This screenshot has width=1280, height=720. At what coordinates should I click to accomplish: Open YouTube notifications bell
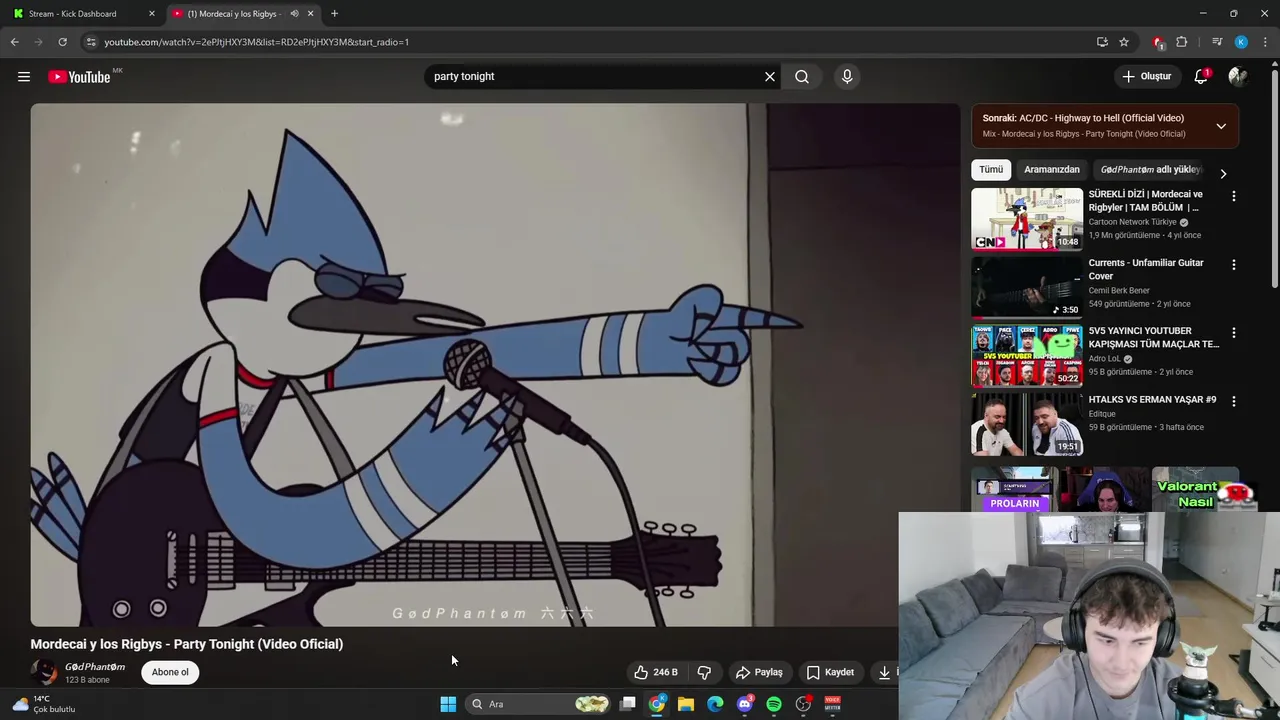(1201, 76)
